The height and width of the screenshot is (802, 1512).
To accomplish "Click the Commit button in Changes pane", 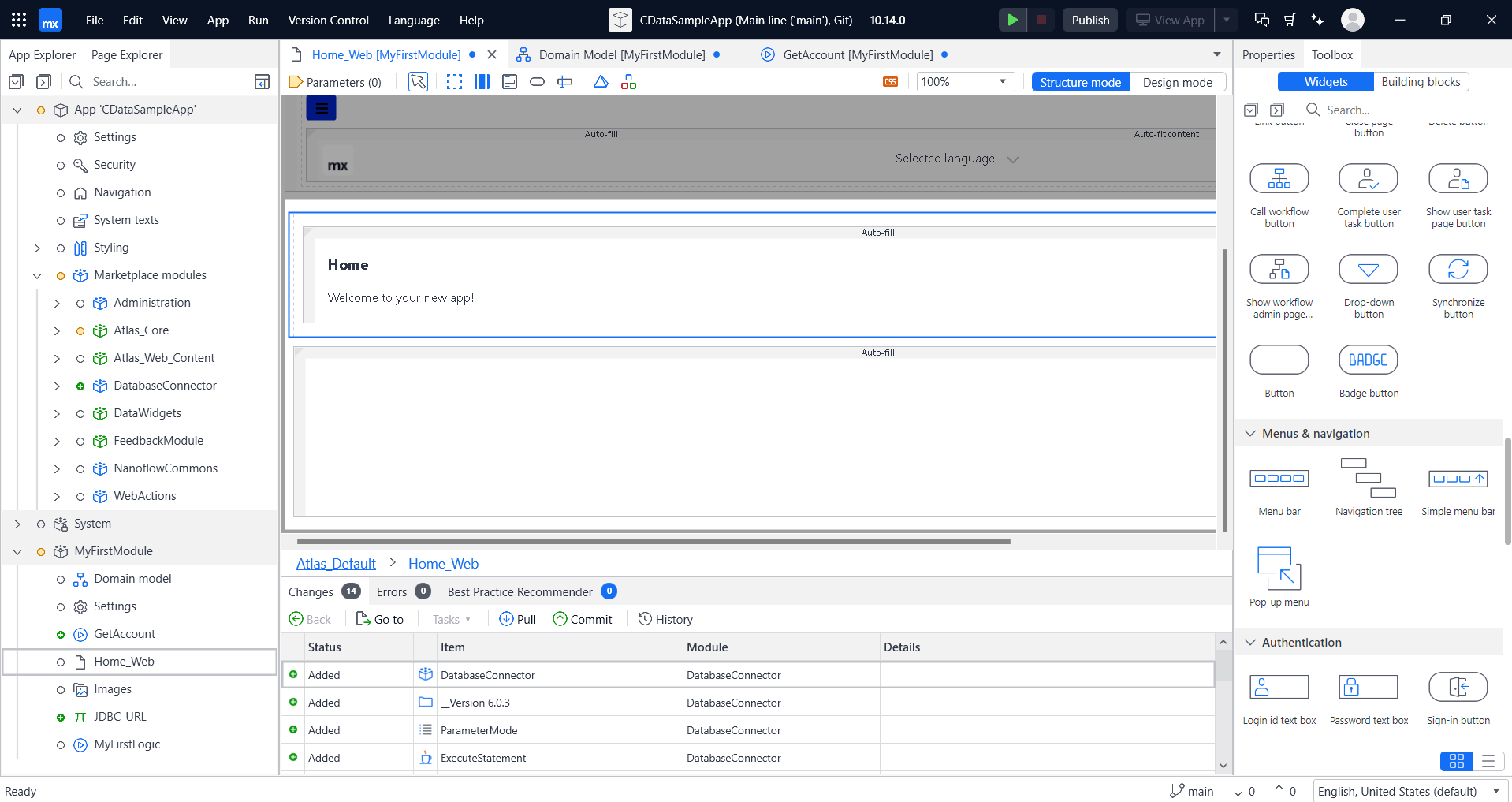I will [583, 620].
